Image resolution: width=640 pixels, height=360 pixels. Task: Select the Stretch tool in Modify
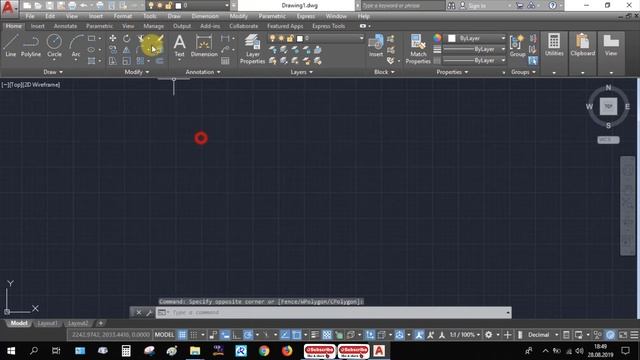point(113,61)
